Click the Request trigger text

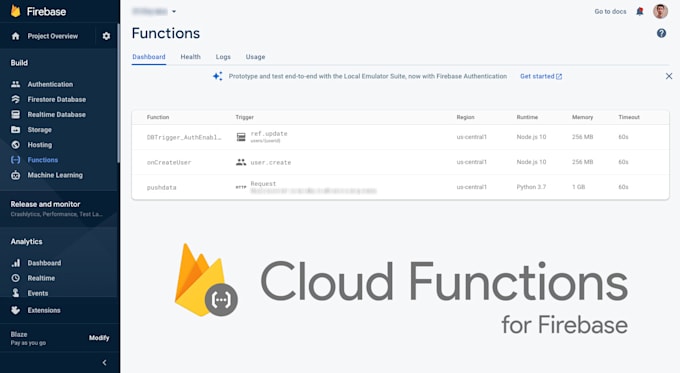click(263, 184)
